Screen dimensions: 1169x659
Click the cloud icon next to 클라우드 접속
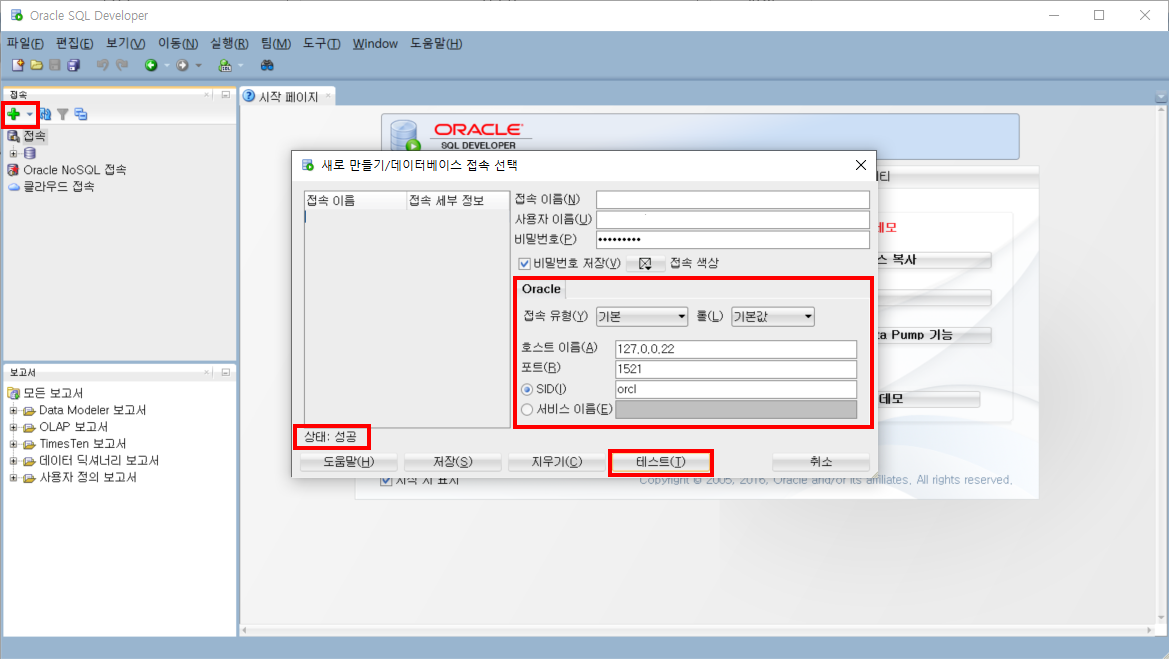[x=13, y=187]
